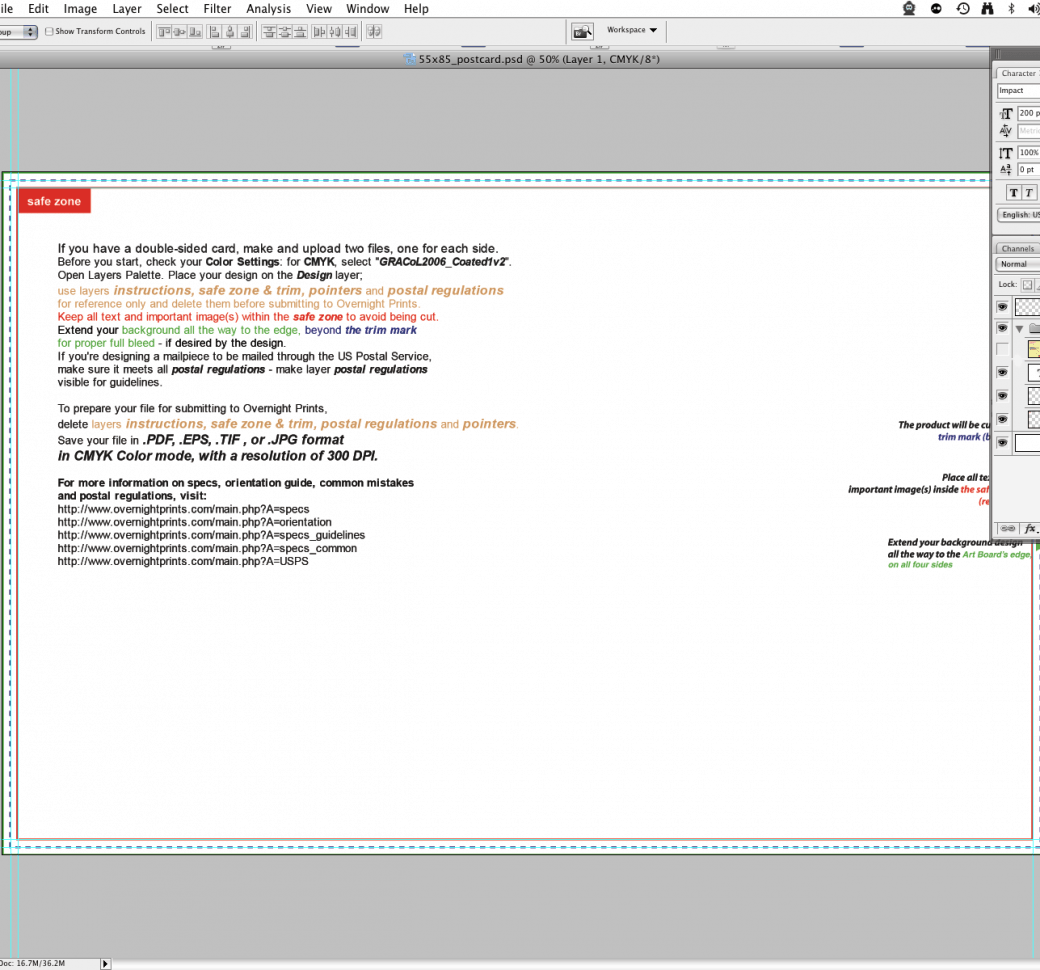Click the Align Top Edges icon
The height and width of the screenshot is (970, 1040).
pos(163,32)
